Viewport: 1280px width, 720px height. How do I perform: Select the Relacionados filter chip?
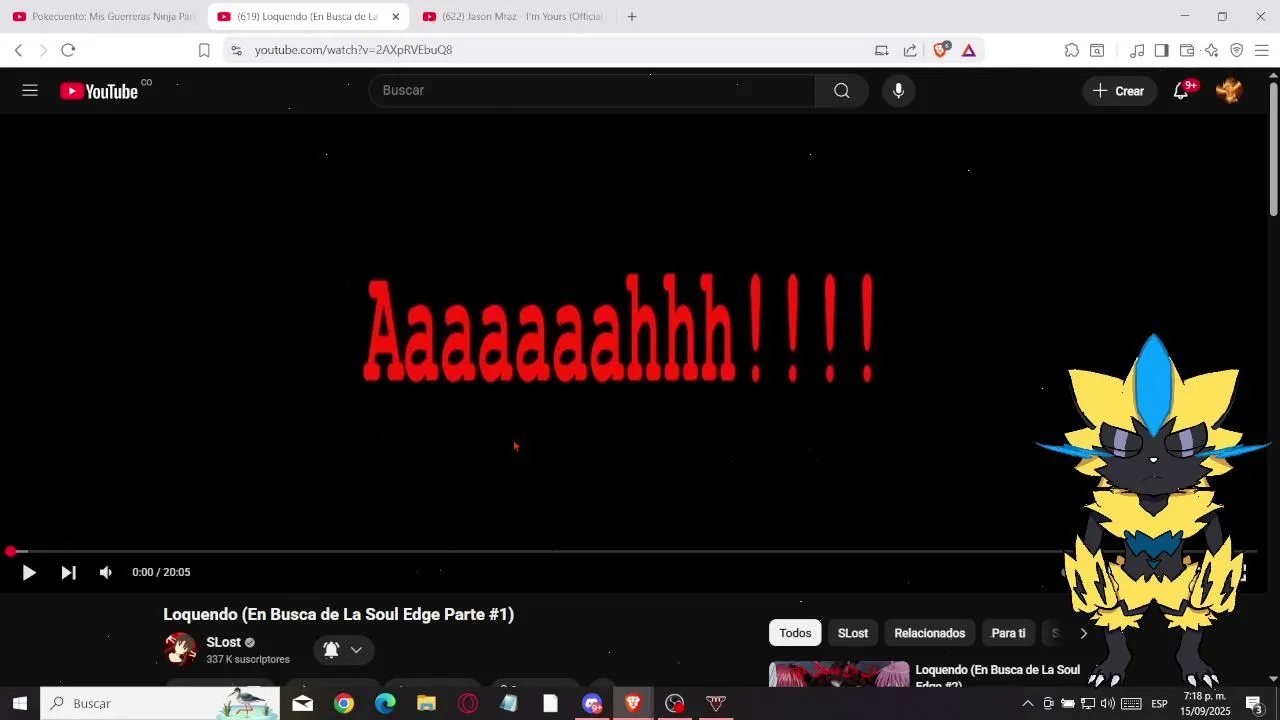(930, 633)
